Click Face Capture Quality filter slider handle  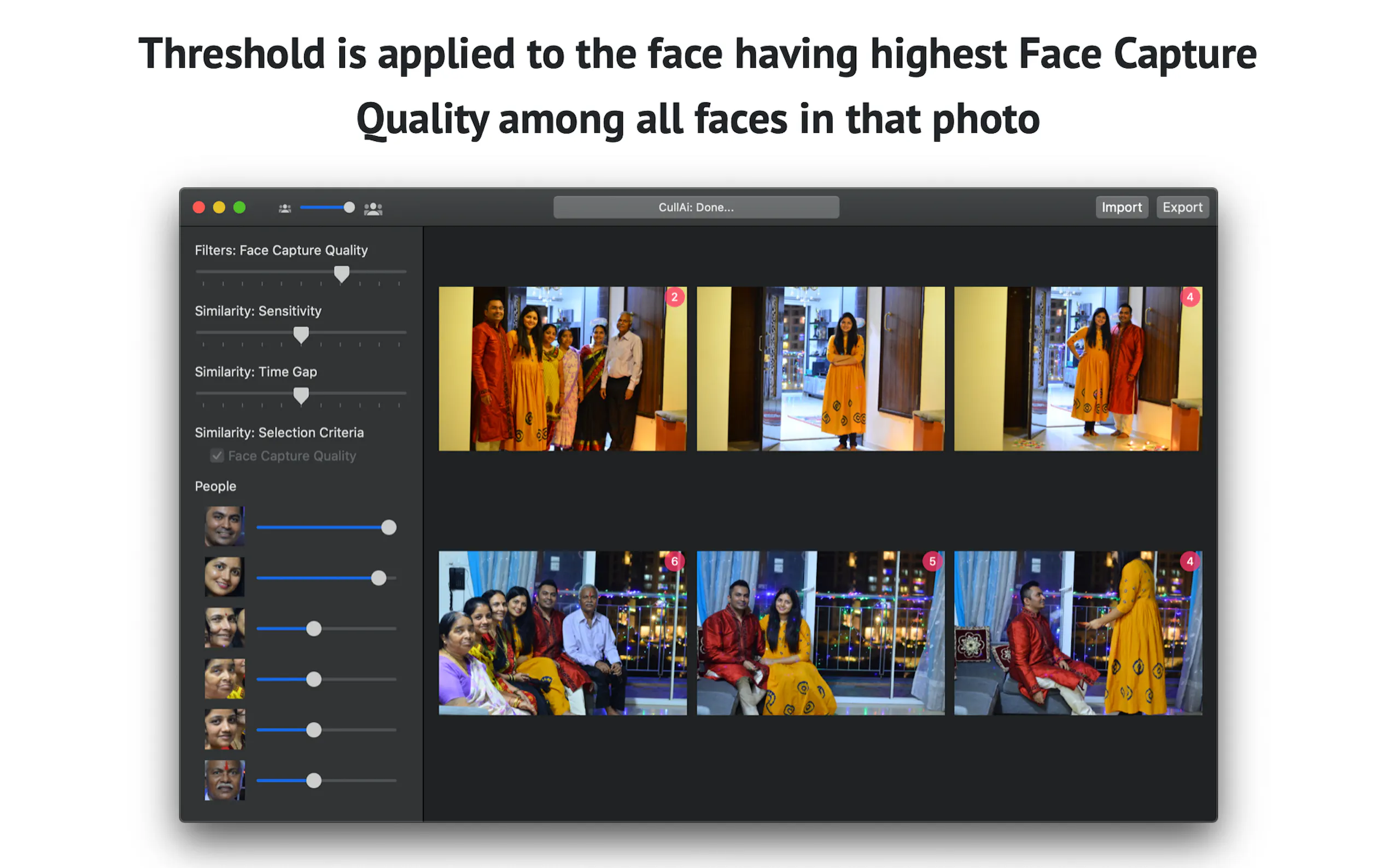click(x=342, y=274)
